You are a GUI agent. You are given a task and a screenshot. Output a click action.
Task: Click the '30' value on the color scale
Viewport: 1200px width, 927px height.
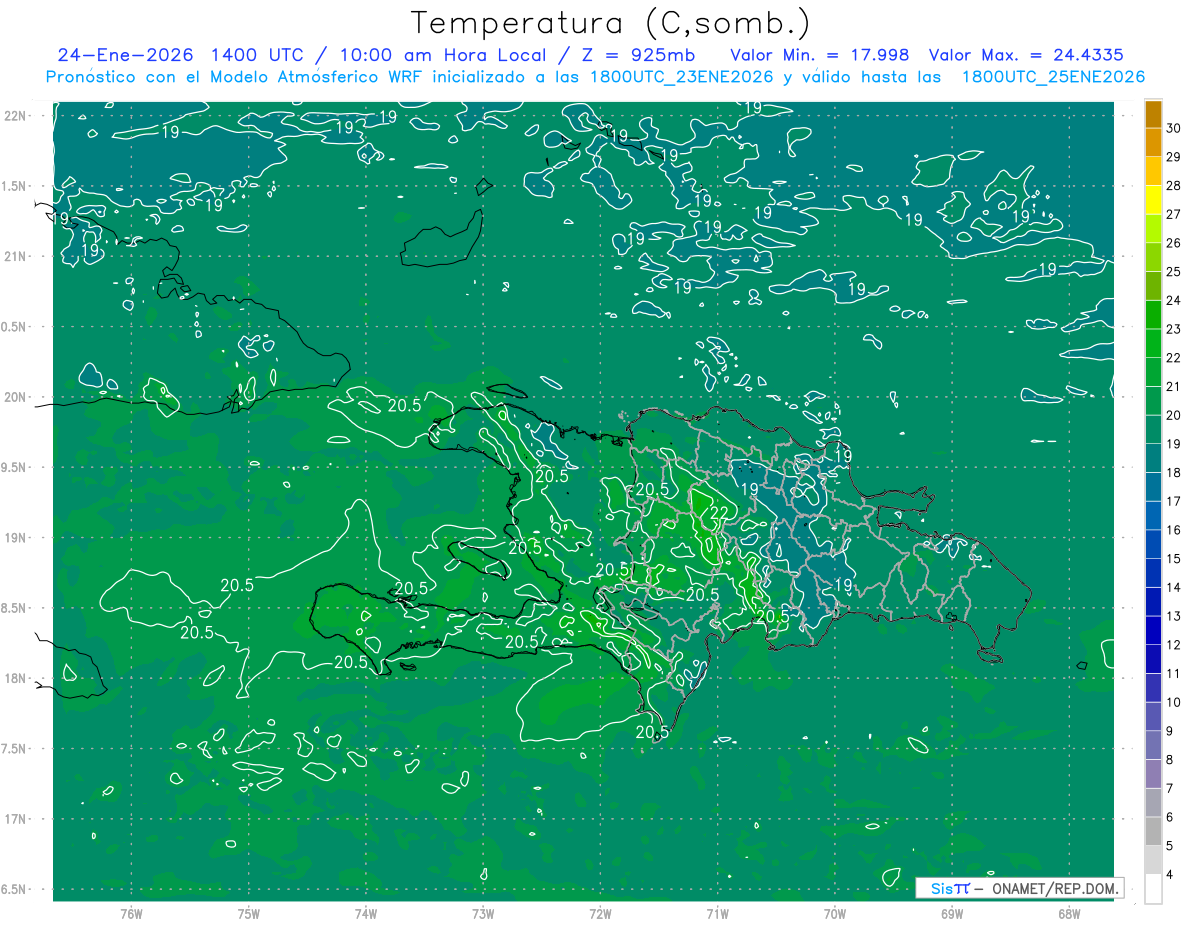pos(1174,128)
